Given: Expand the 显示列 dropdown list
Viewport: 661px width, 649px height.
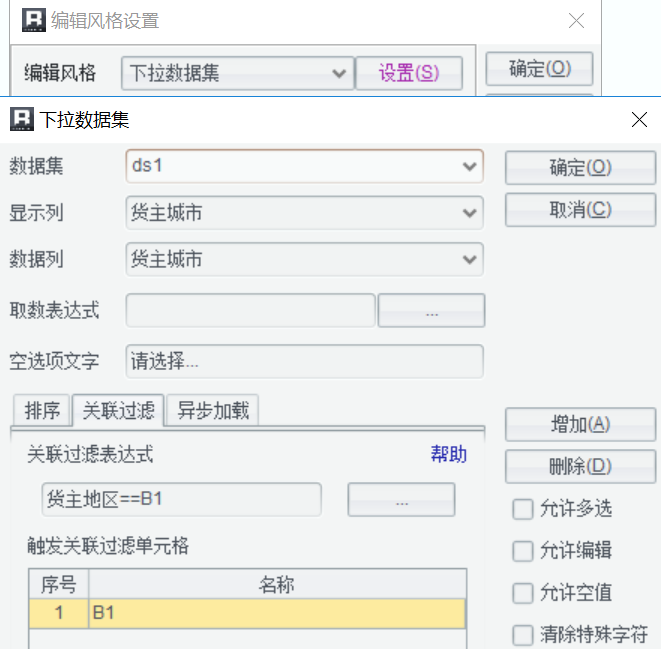Looking at the screenshot, I should coord(469,212).
